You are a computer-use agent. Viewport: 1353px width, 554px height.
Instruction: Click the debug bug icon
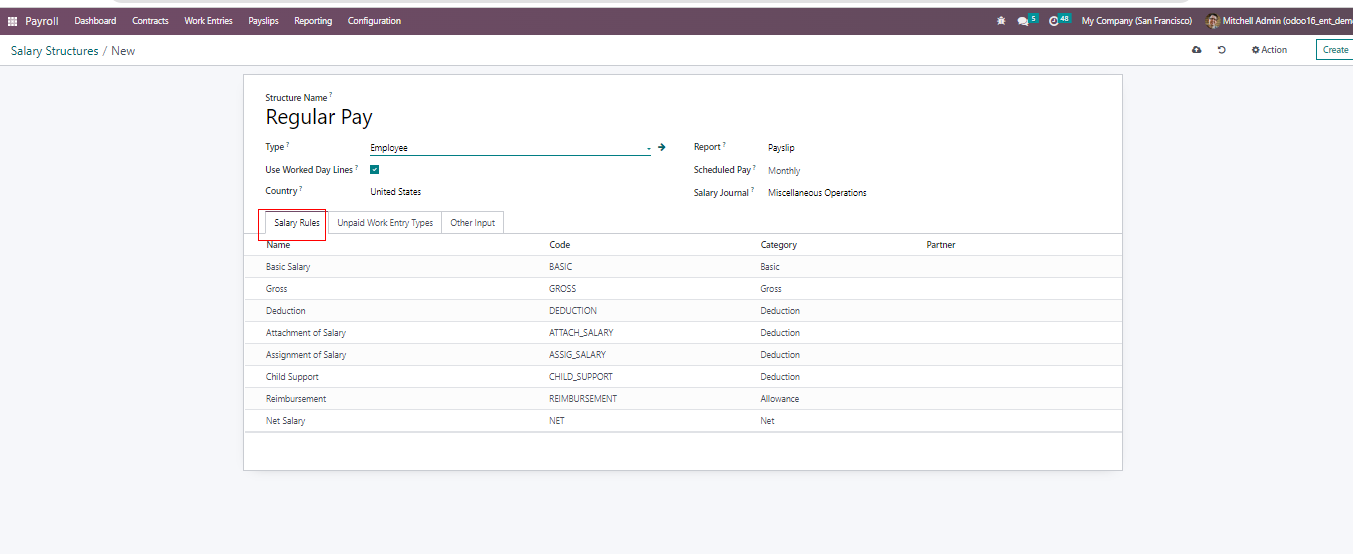[x=1001, y=21]
